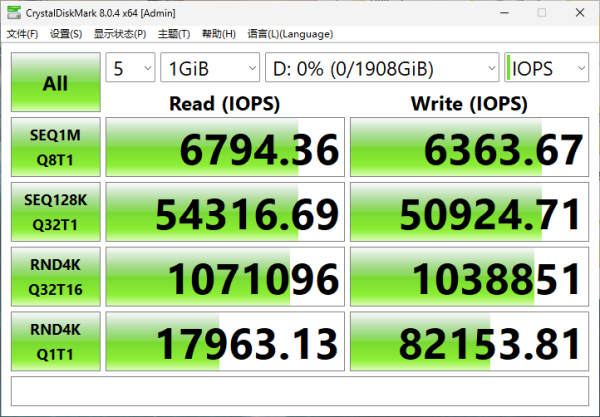Viewport: 600px width, 417px height.
Task: Start the RND4K Q32T16 test
Action: (x=56, y=277)
